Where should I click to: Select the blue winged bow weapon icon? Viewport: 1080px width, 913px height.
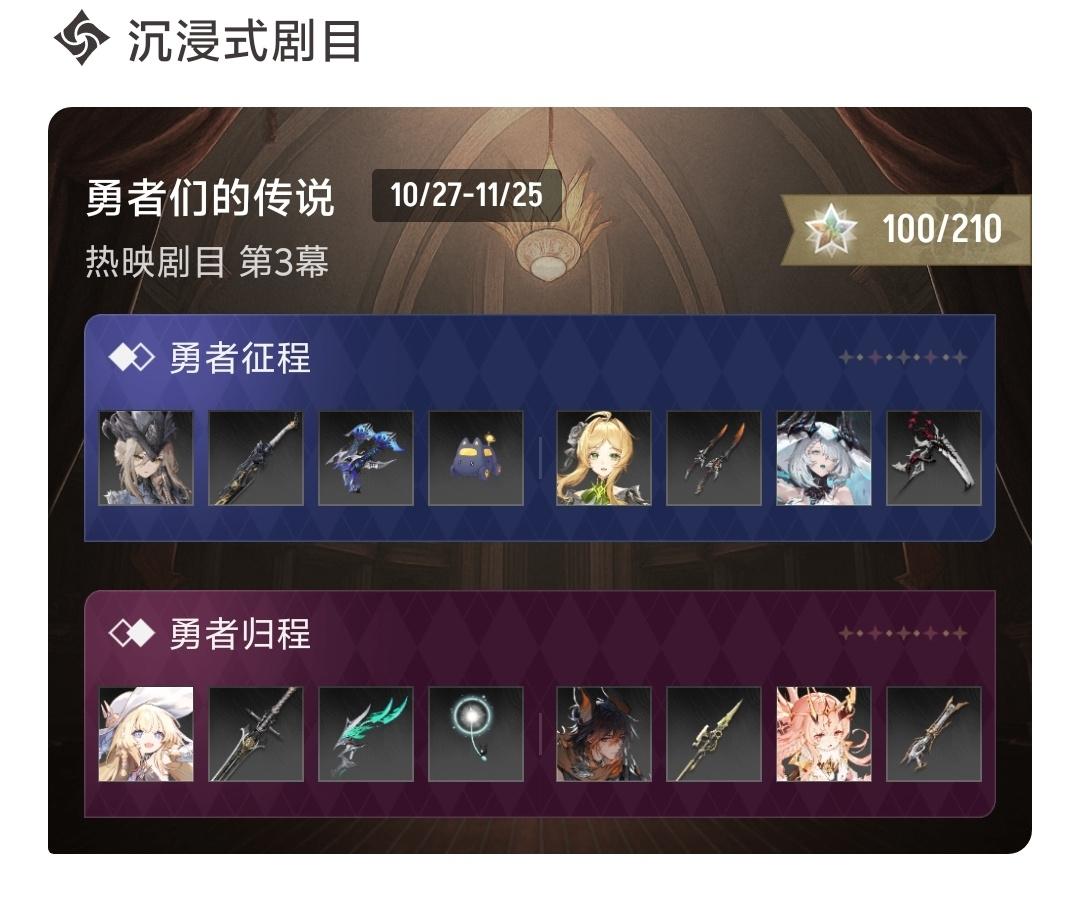coord(366,459)
